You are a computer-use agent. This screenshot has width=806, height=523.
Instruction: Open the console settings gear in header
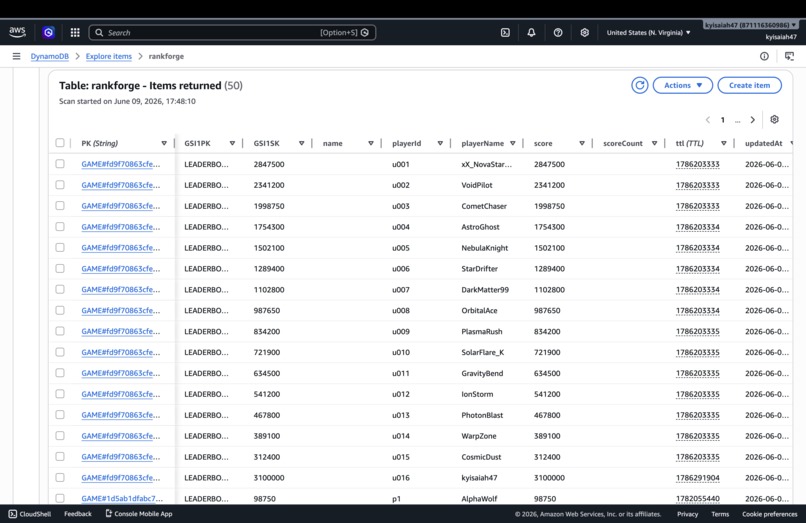click(584, 32)
